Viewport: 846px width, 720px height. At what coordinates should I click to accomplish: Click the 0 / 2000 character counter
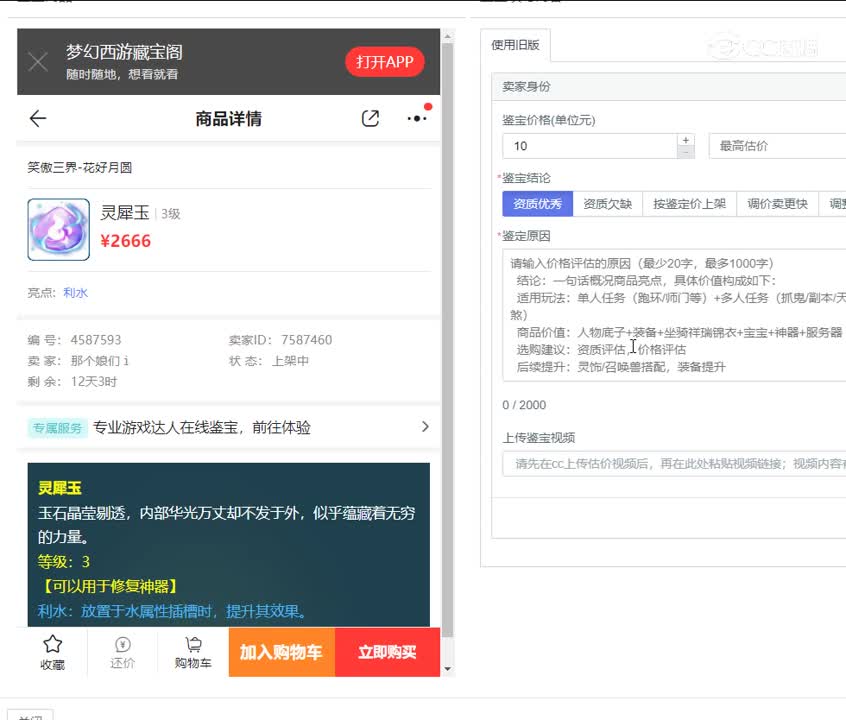click(x=524, y=405)
